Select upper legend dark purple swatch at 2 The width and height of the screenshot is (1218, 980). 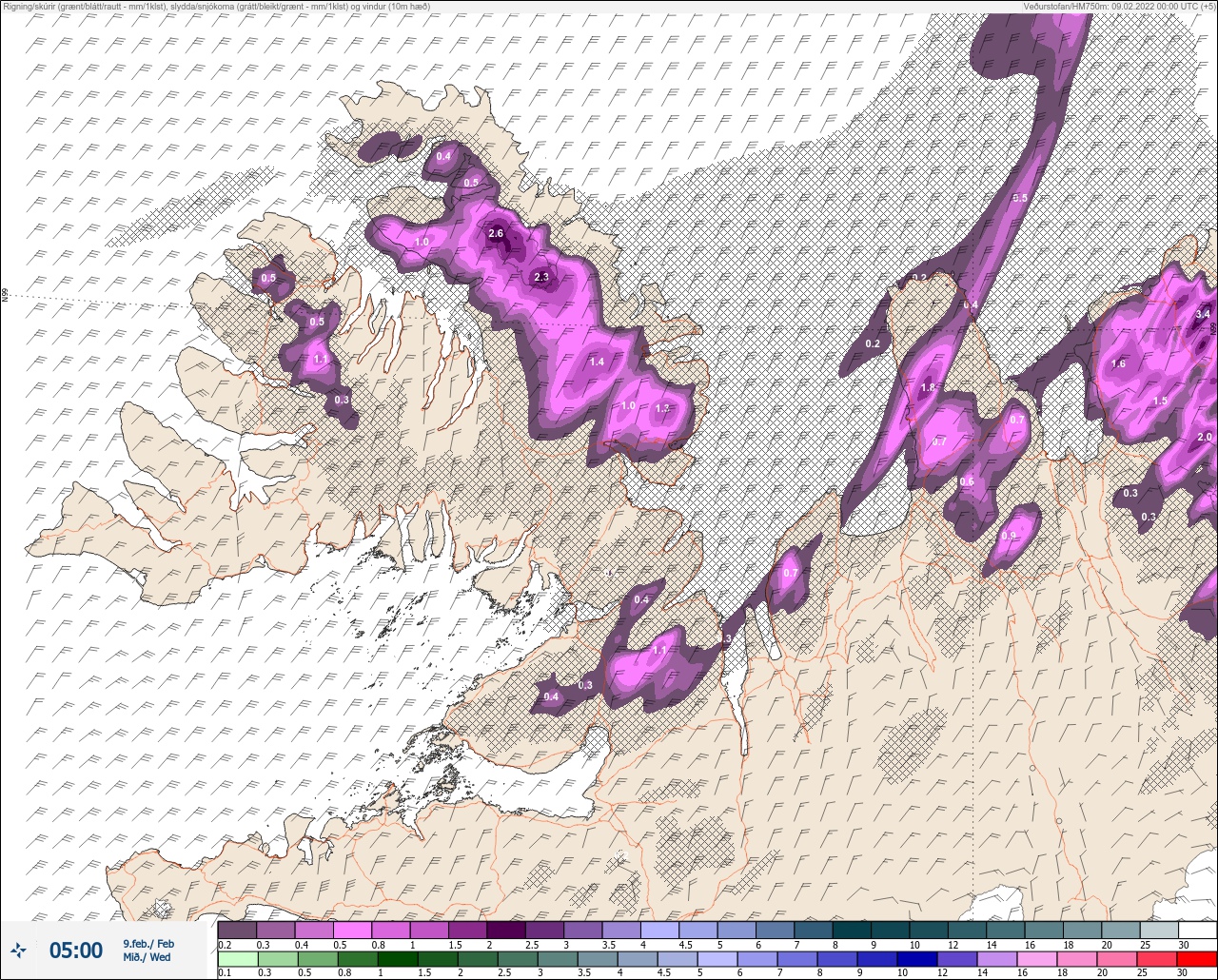(506, 930)
